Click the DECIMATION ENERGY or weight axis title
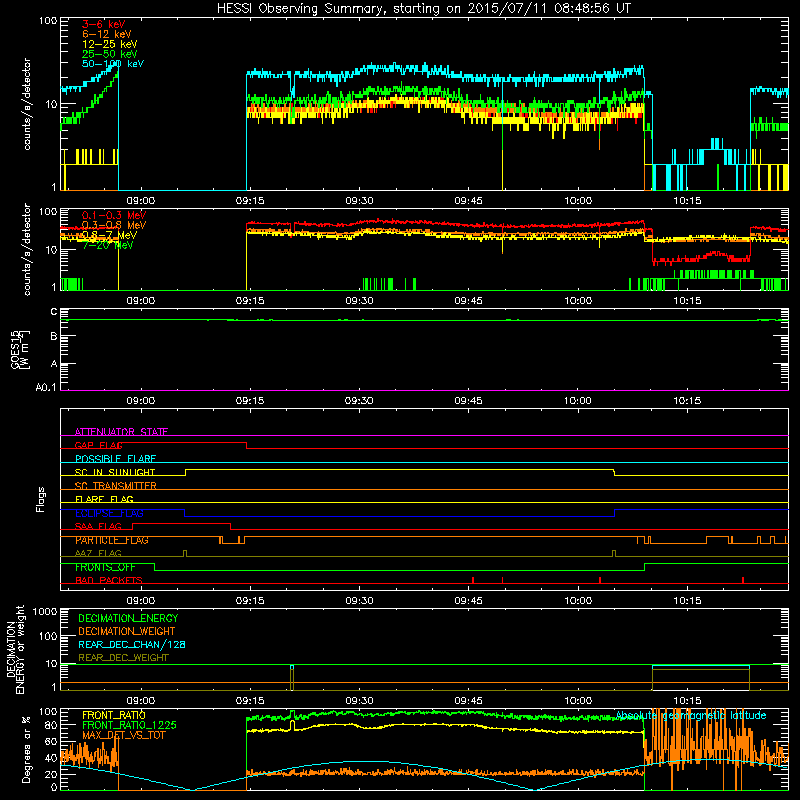This screenshot has width=800, height=800. 15,649
